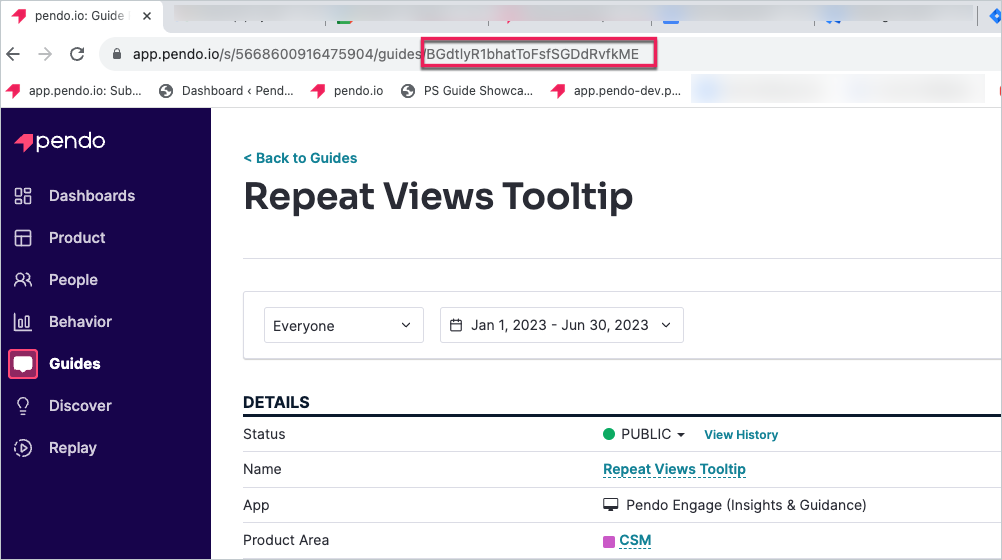
Task: Click the Pendo Engage (Insights & Guidance) text
Action: (746, 505)
